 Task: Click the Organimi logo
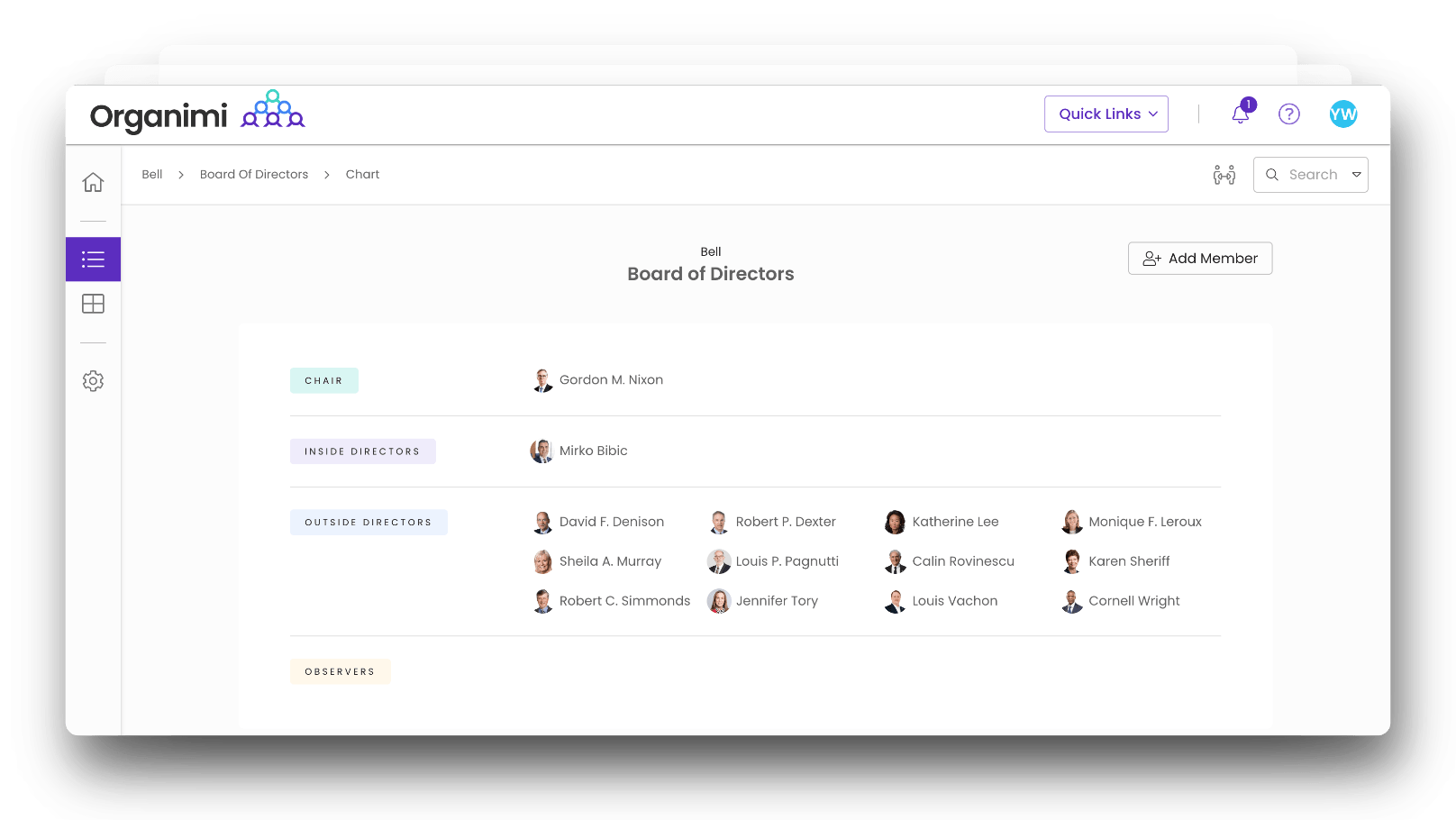(x=197, y=114)
